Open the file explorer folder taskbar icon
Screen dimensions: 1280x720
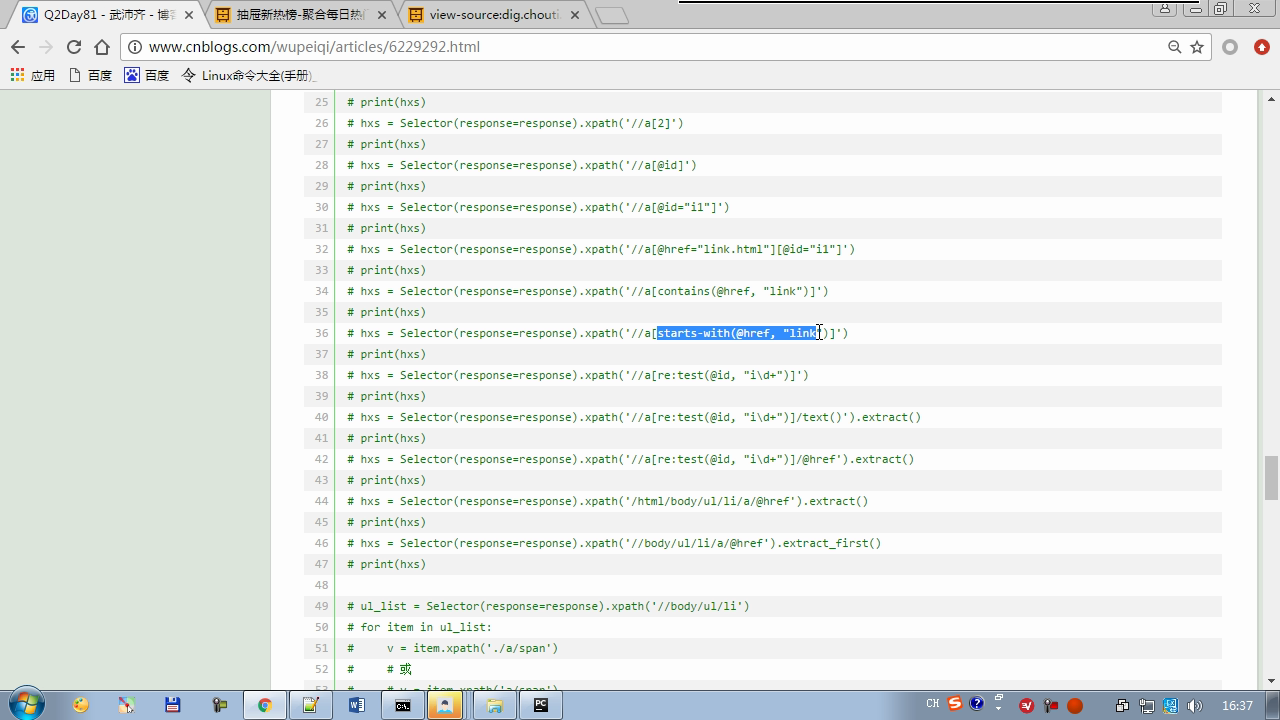494,705
